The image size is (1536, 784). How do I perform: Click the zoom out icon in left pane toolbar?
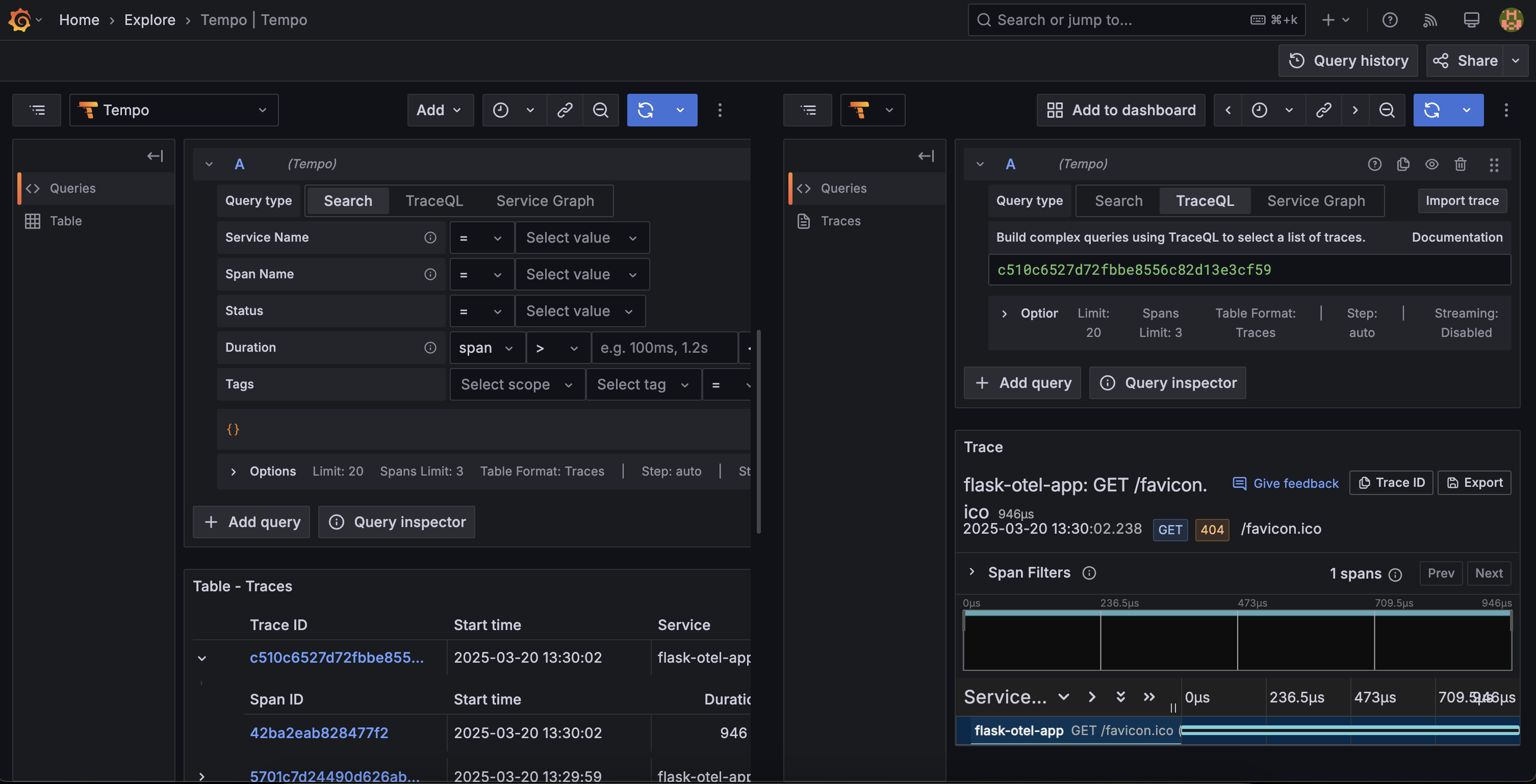[x=600, y=110]
